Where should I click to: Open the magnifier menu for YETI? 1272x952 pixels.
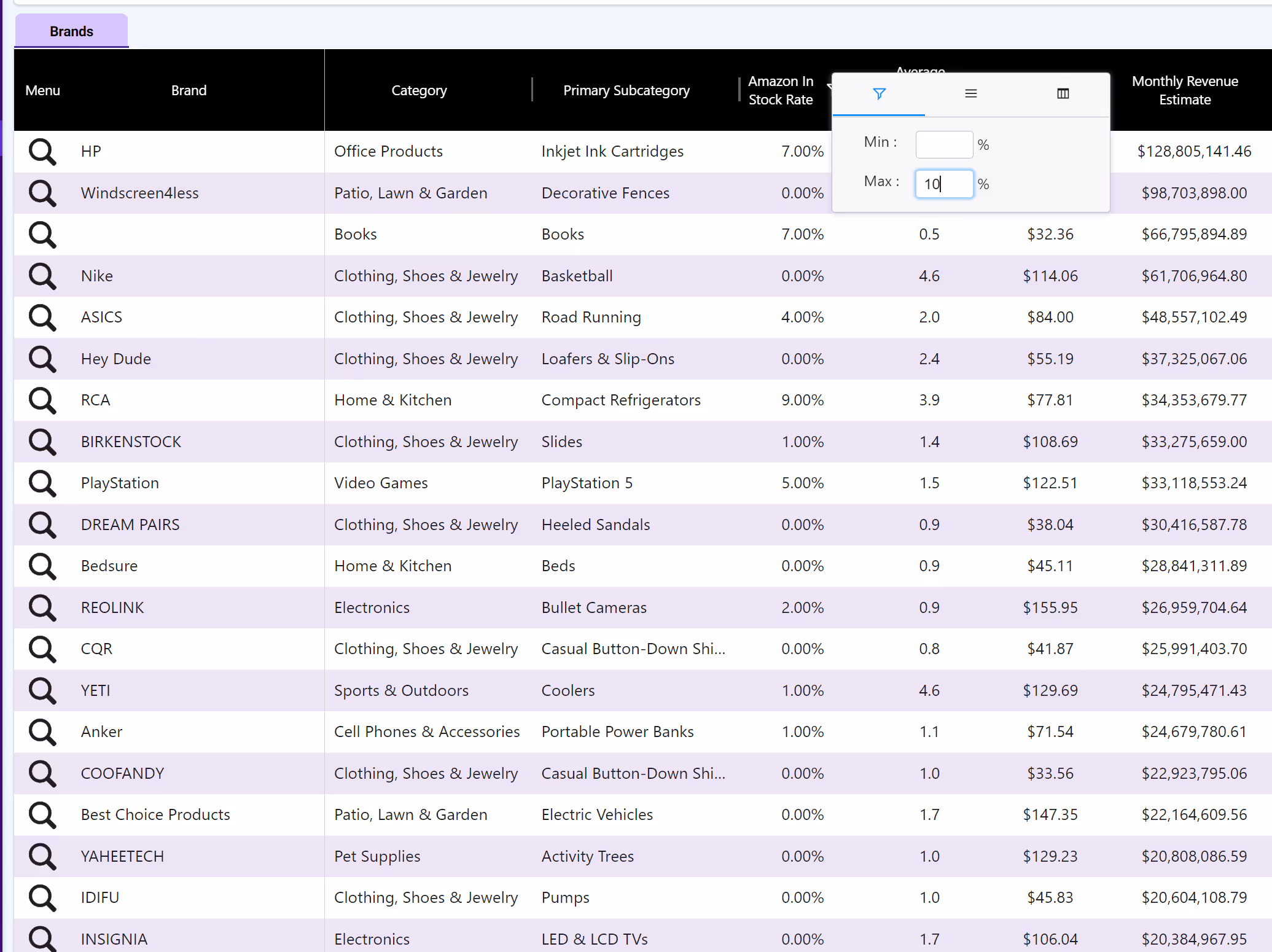[42, 690]
